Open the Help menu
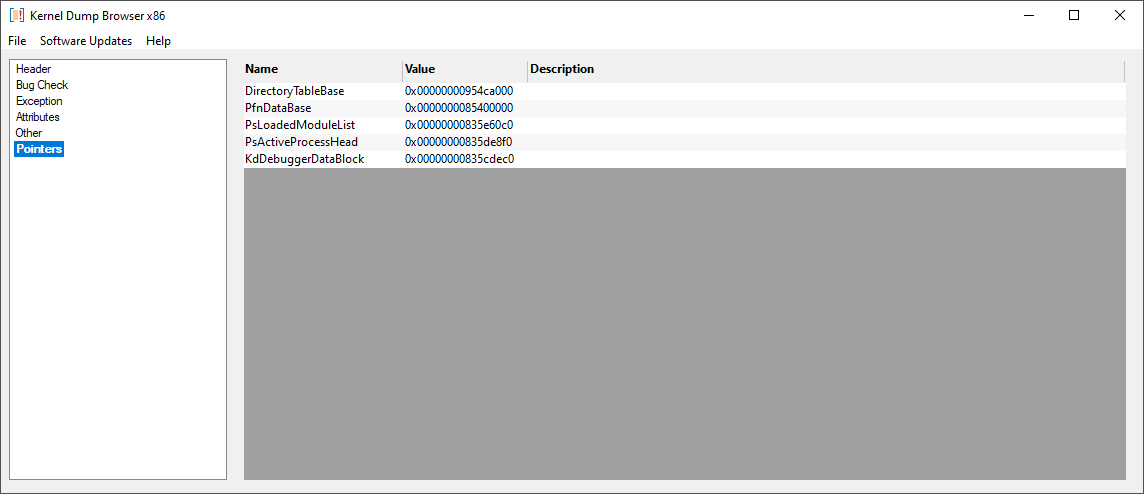The image size is (1144, 494). pyautogui.click(x=158, y=41)
